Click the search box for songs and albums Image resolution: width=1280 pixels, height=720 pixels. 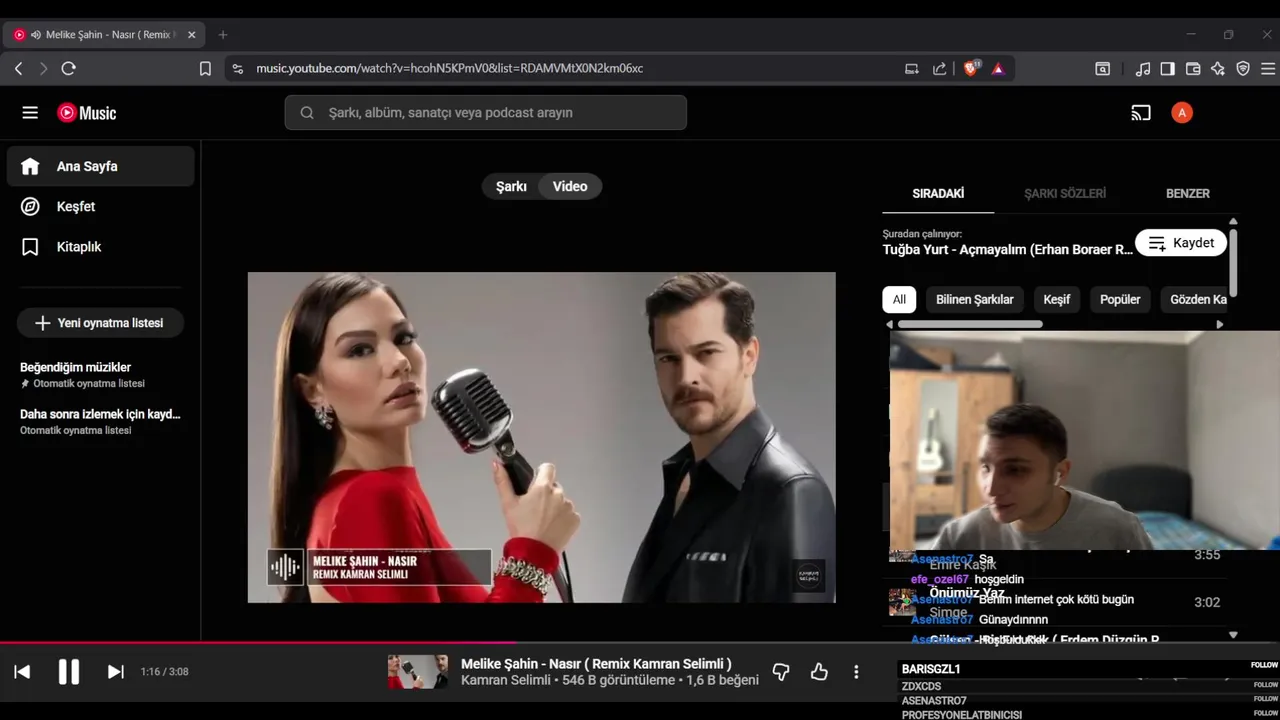pyautogui.click(x=486, y=113)
